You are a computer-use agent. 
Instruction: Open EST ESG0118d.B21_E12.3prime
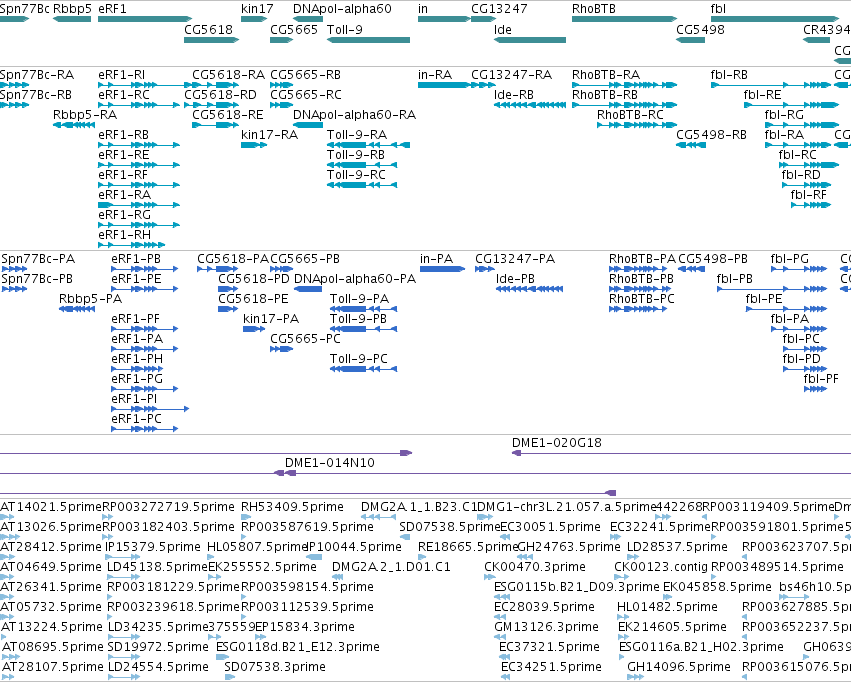[x=223, y=656]
